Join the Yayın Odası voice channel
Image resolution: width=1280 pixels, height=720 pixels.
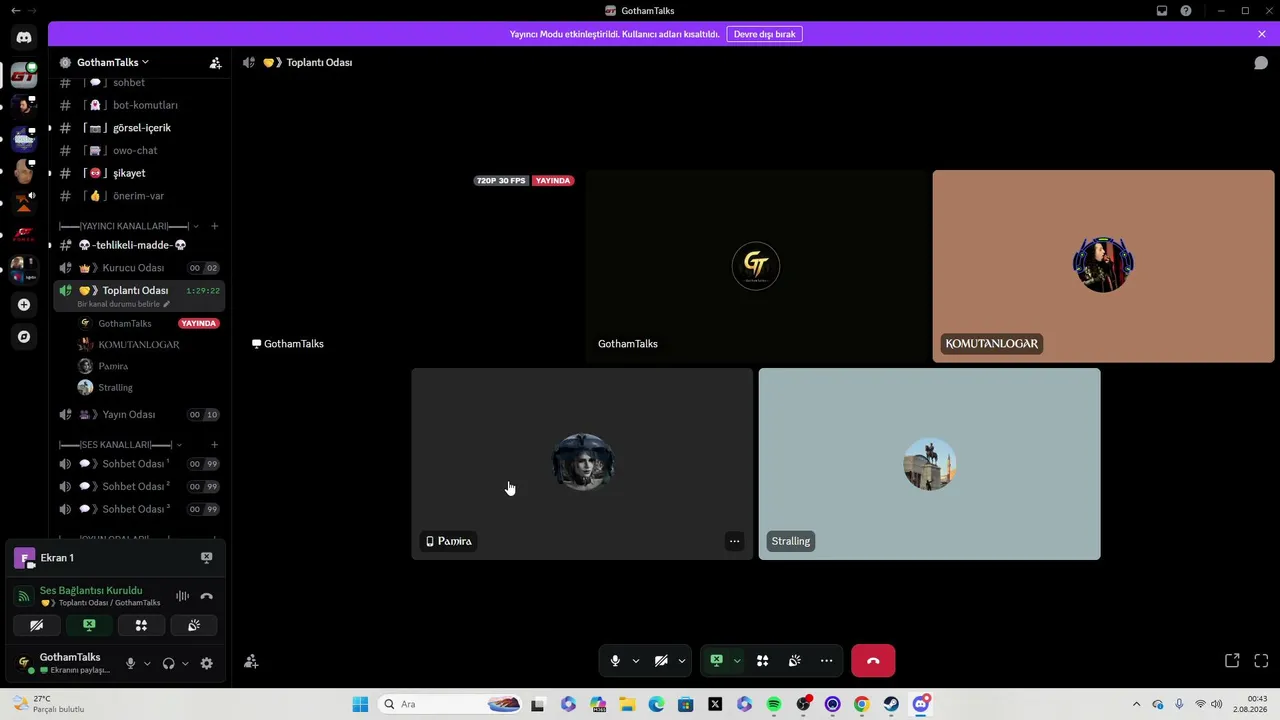click(139, 414)
